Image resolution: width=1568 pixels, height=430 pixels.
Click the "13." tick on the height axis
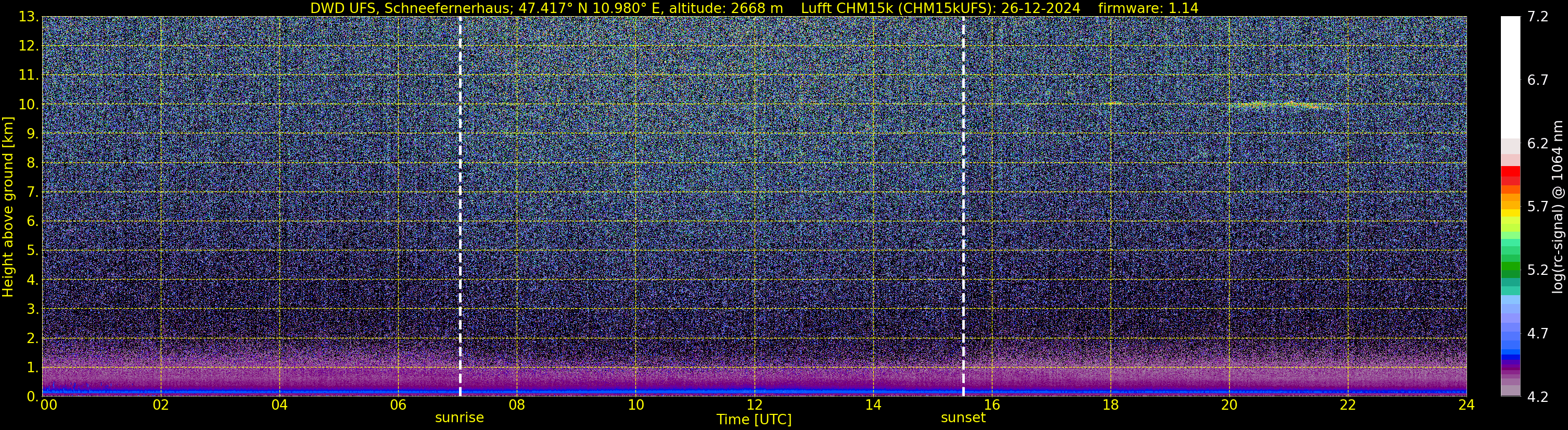click(28, 17)
